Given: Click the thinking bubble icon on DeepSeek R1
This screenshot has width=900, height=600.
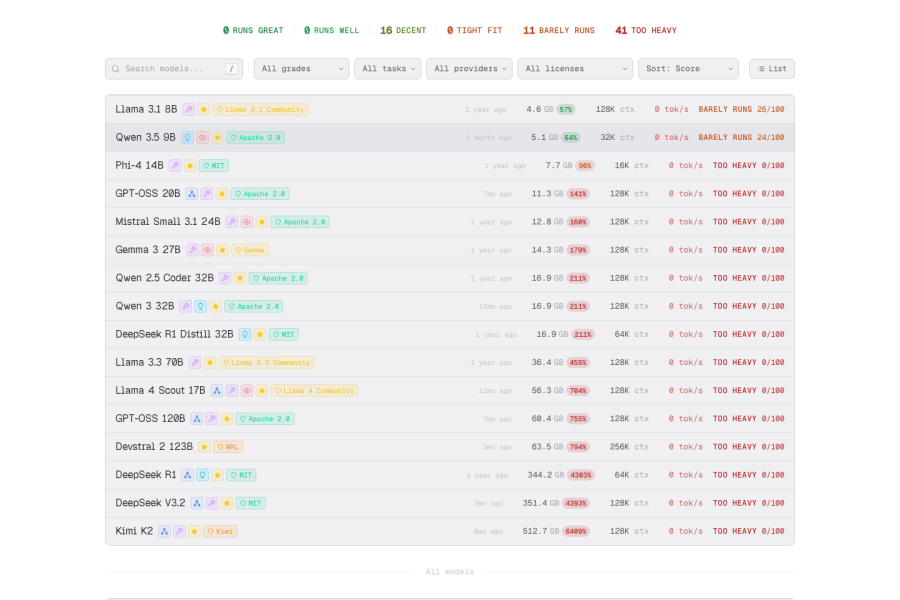Looking at the screenshot, I should pyautogui.click(x=202, y=475).
